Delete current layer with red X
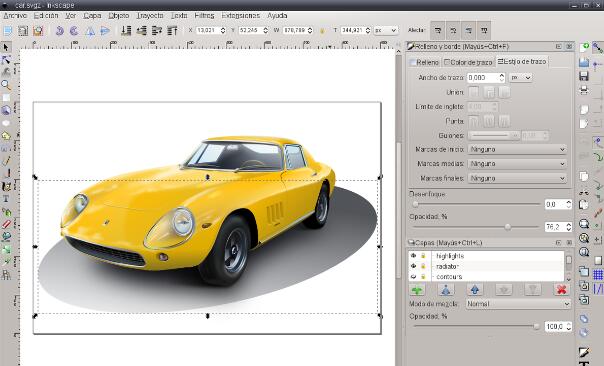 tap(561, 289)
